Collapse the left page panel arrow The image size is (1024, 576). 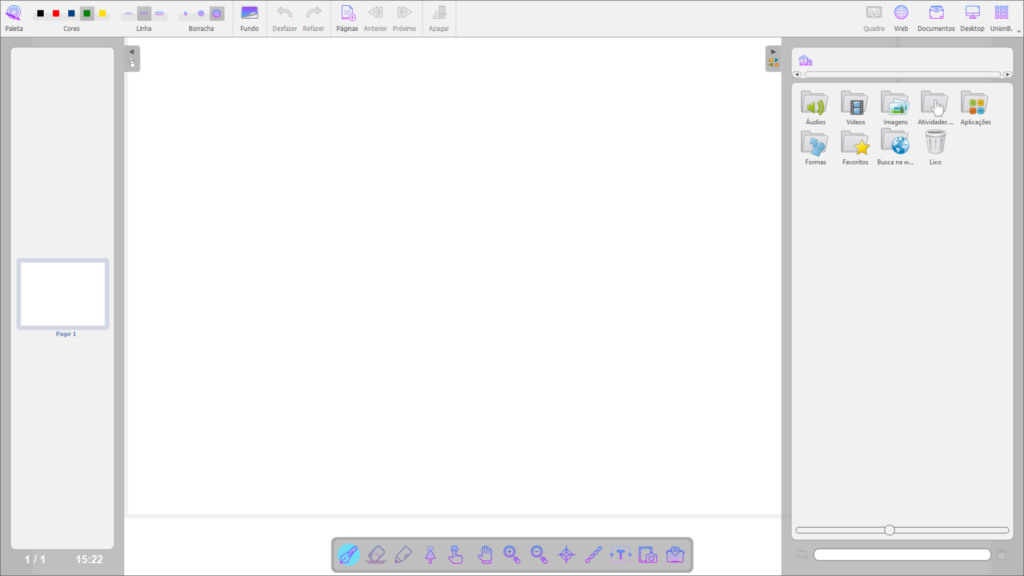[132, 52]
